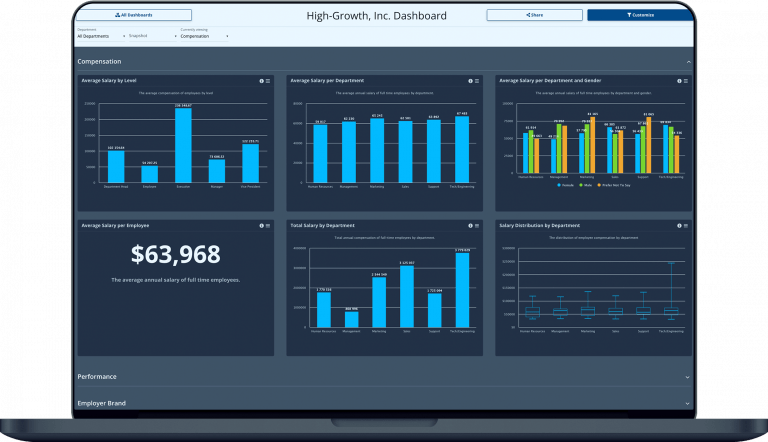The width and height of the screenshot is (768, 442).
Task: Open hamburger menu on Average Salary per Department
Action: click(476, 81)
